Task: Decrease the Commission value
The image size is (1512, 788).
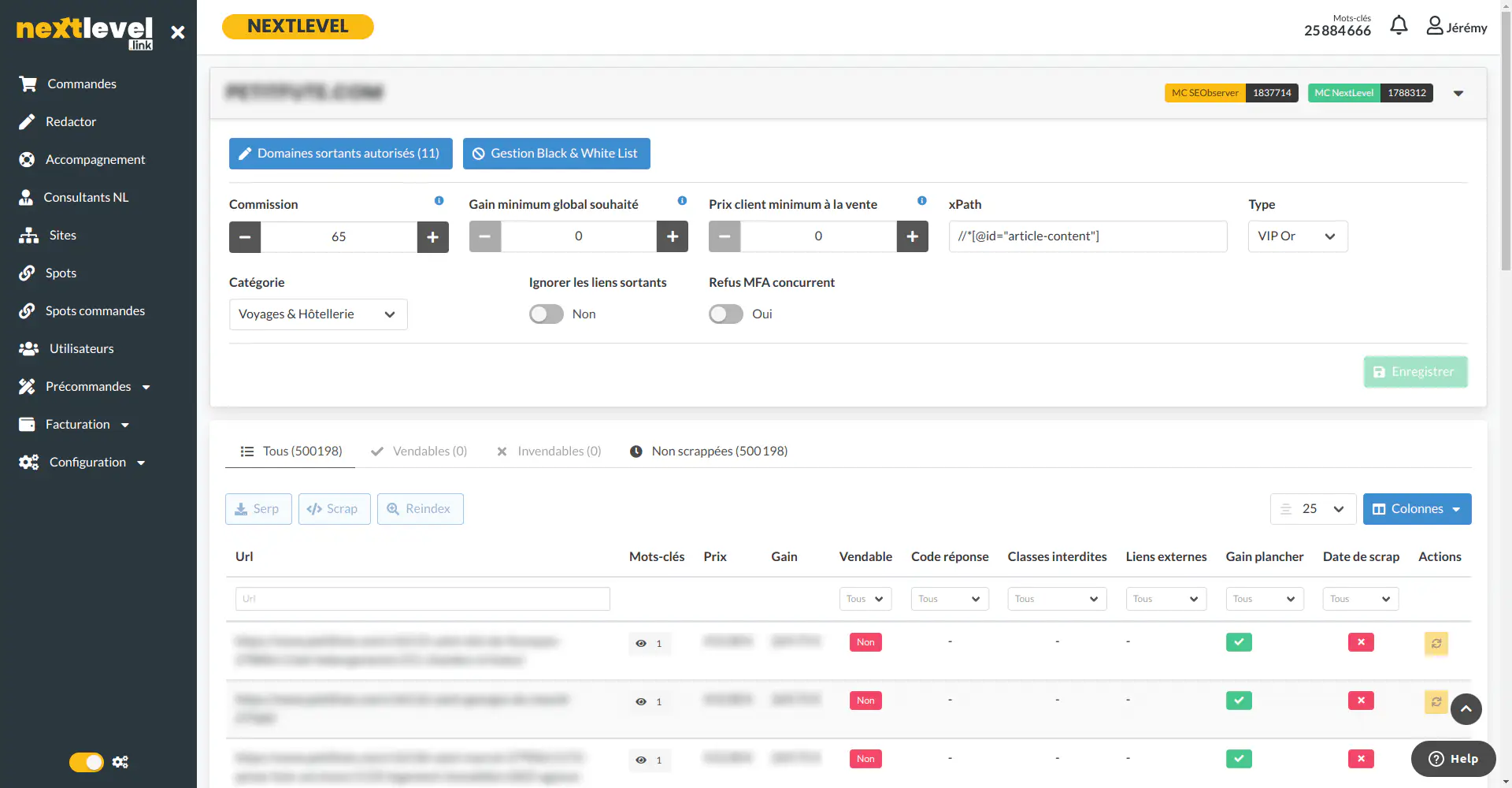Action: pyautogui.click(x=245, y=237)
